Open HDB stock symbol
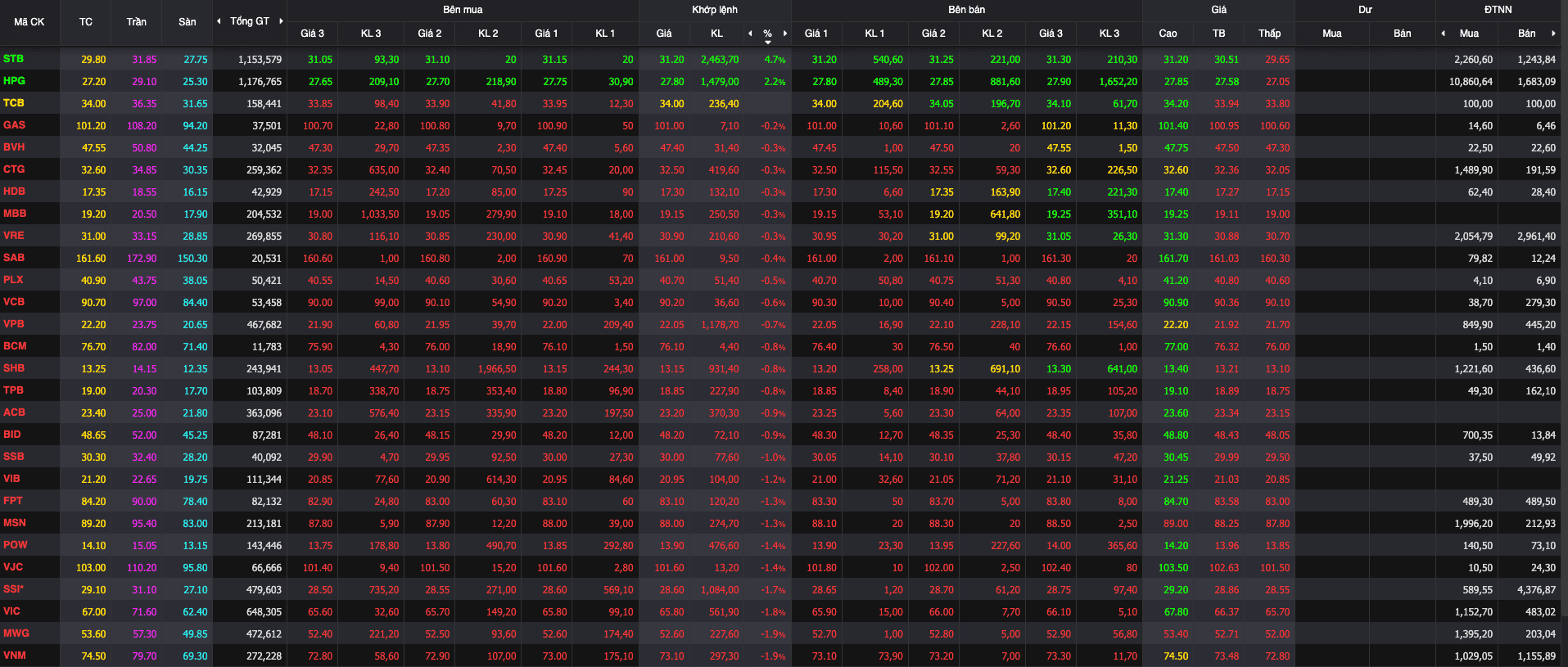1568x667 pixels. 15,192
